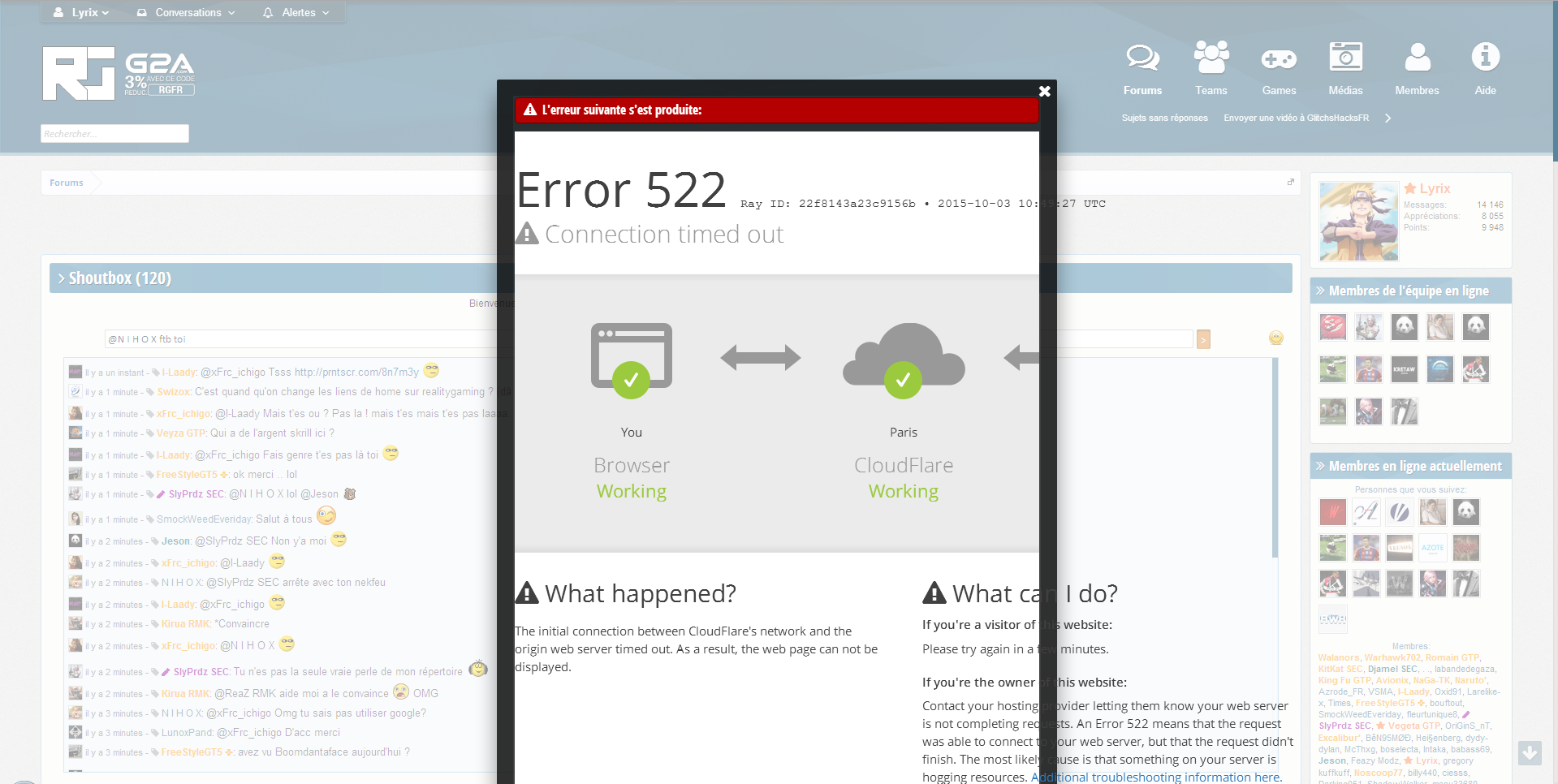Viewport: 1558px width, 784px height.
Task: Go to the Forums breadcrumb
Action: pyautogui.click(x=67, y=183)
